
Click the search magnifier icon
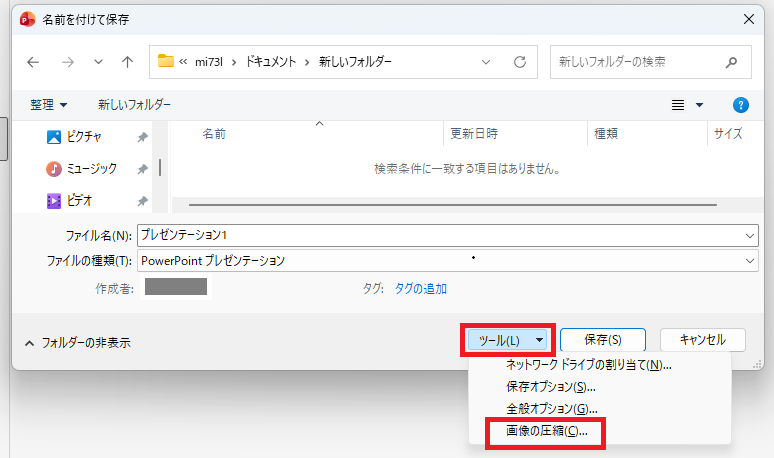coord(732,62)
